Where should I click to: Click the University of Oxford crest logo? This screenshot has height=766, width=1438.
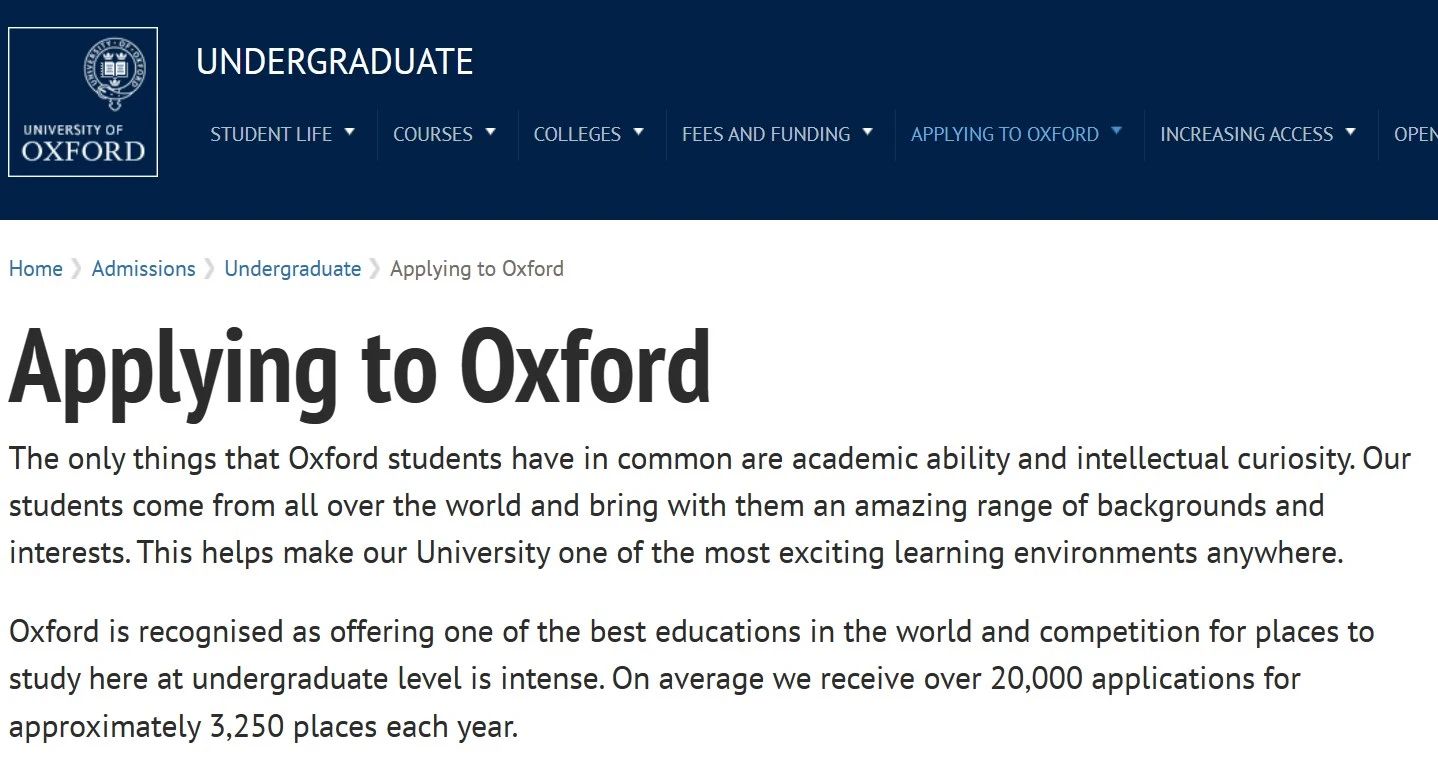tap(83, 102)
